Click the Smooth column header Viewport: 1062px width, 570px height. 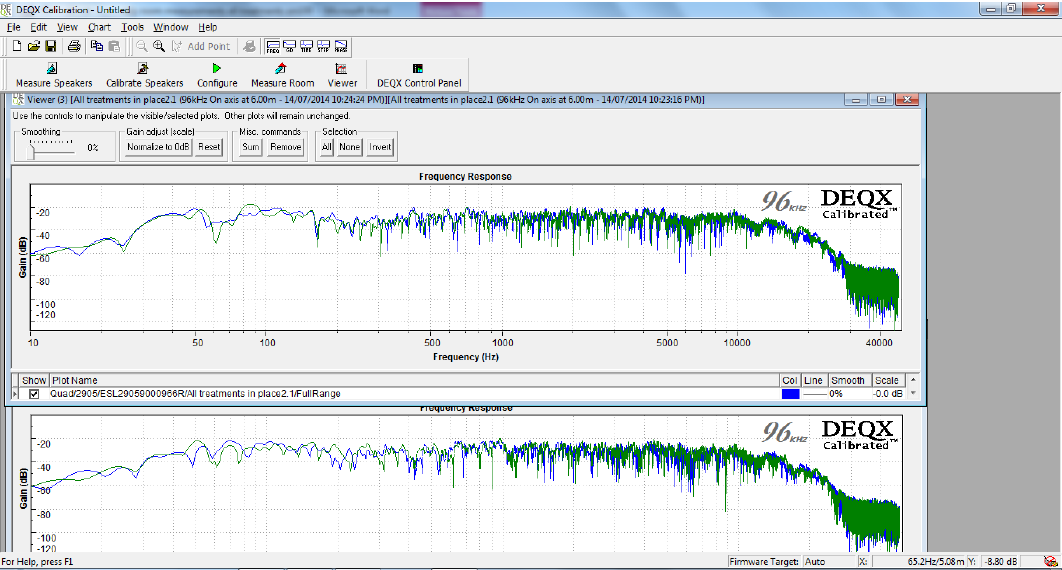point(848,380)
